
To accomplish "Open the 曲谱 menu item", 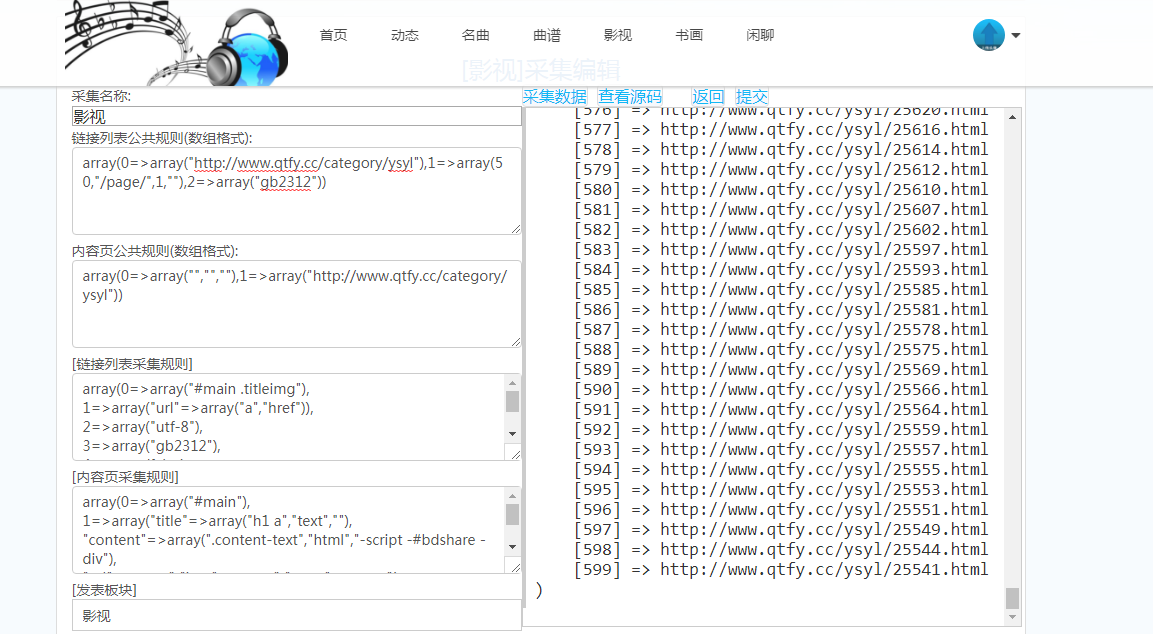I will point(546,35).
